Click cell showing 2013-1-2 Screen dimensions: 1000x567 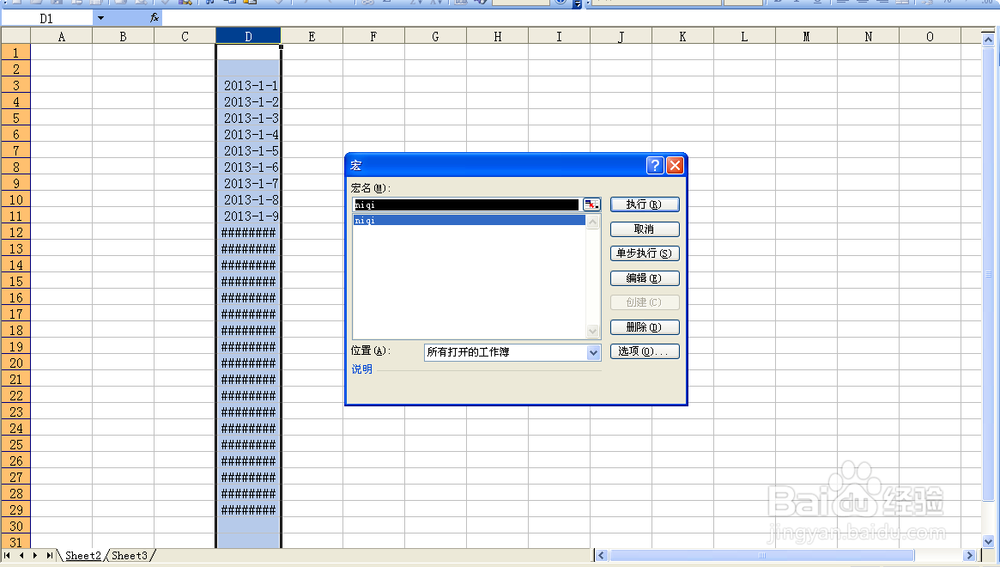[x=249, y=101]
